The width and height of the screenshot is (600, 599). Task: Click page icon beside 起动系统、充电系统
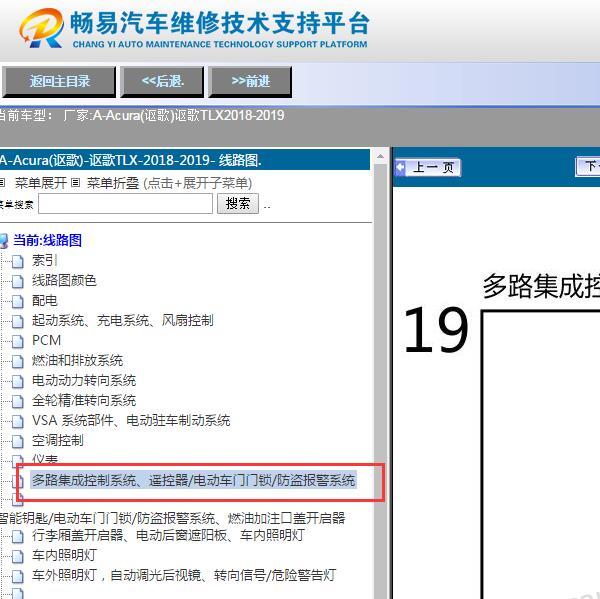click(17, 321)
